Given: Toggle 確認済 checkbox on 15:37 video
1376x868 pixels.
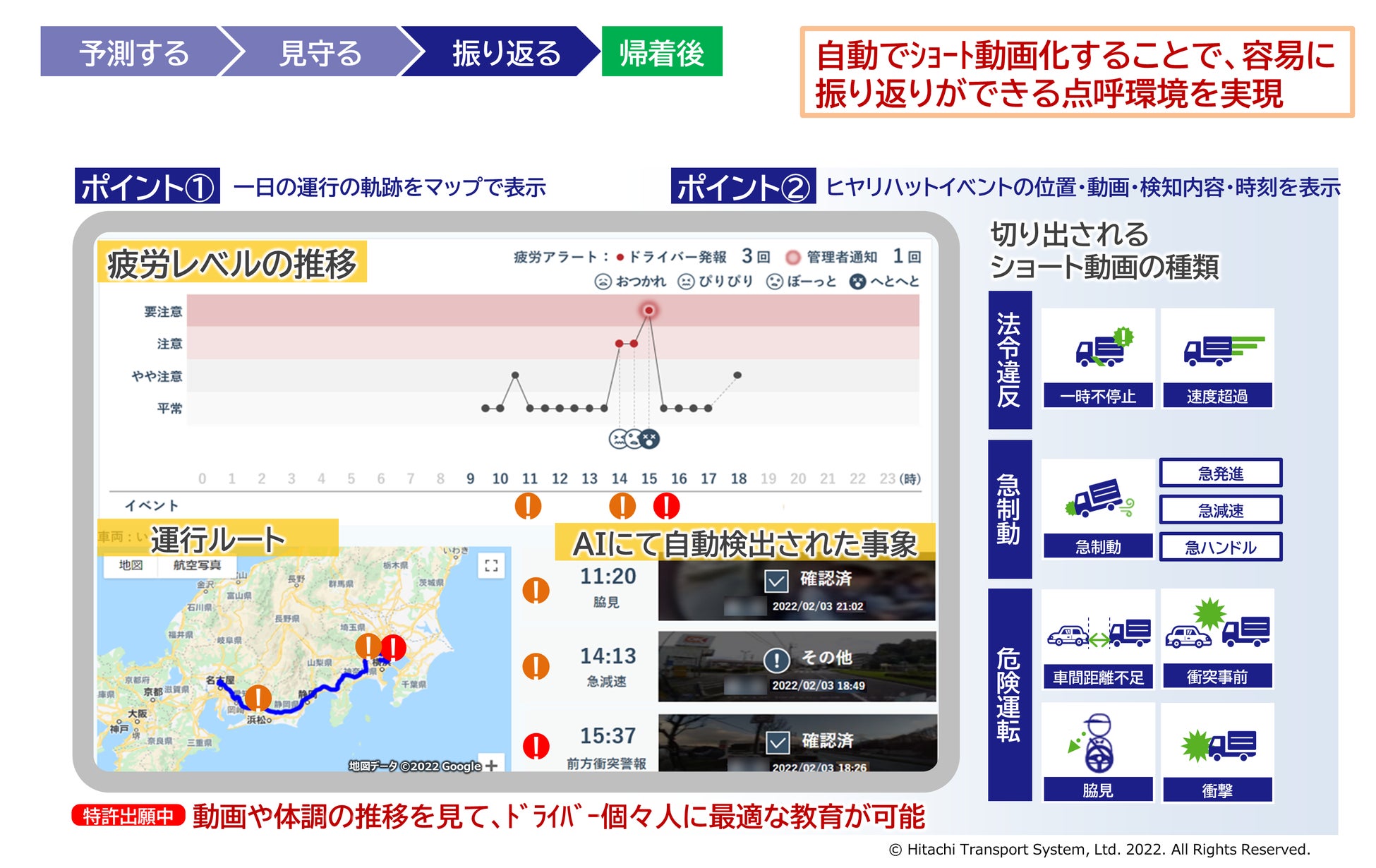Looking at the screenshot, I should pyautogui.click(x=778, y=742).
